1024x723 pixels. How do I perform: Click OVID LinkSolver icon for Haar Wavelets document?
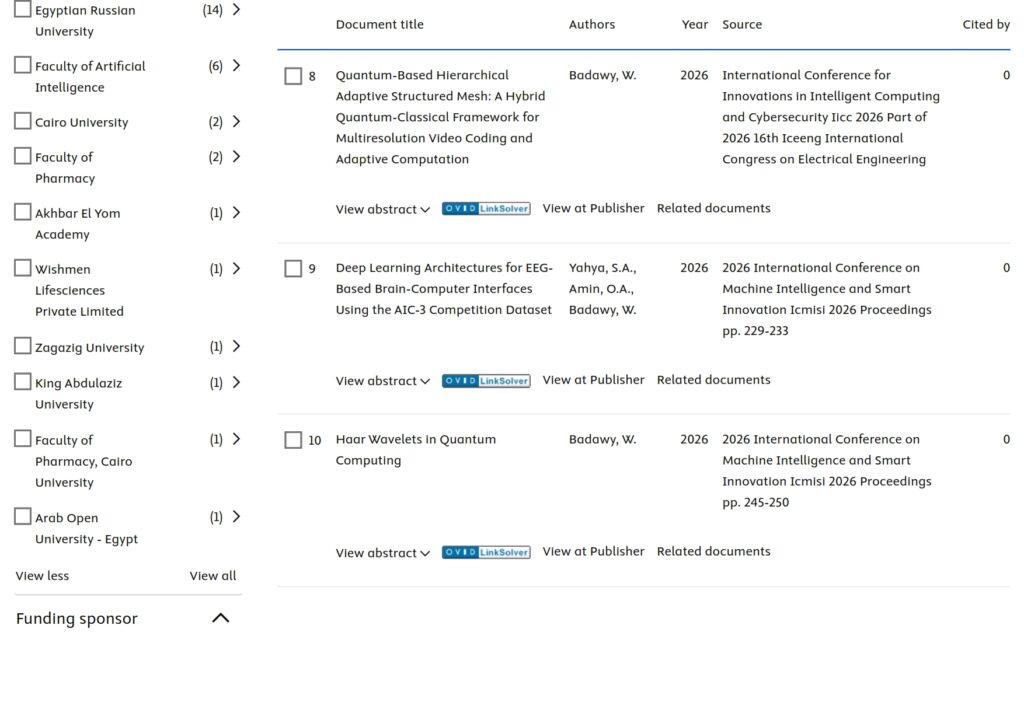point(486,553)
